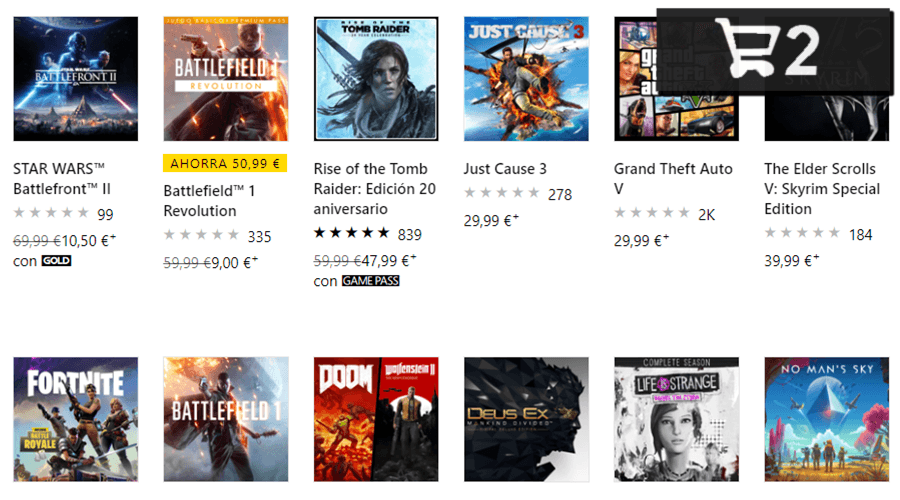
Task: Click the GAME PASS badge under Tomb Raider
Action: coord(370,281)
